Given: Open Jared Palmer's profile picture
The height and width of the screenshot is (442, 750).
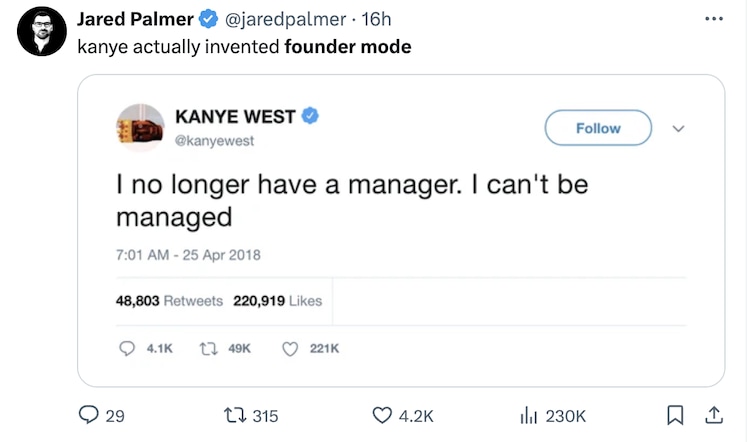Looking at the screenshot, I should click(42, 31).
